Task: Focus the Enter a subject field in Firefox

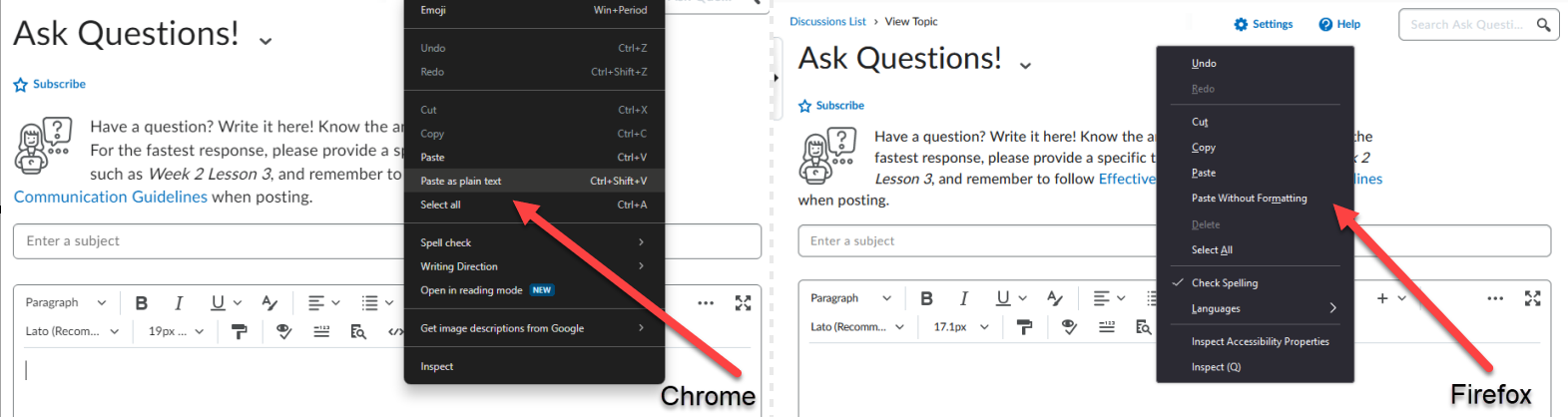Action: click(1175, 240)
